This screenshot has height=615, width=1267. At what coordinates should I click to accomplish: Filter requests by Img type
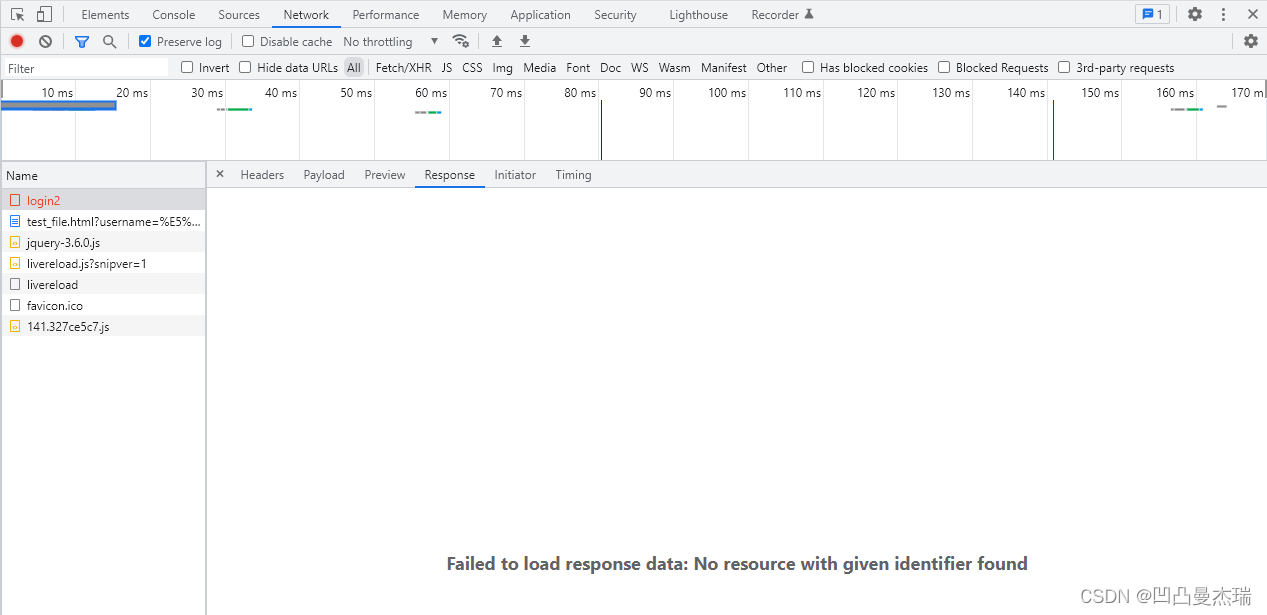502,68
